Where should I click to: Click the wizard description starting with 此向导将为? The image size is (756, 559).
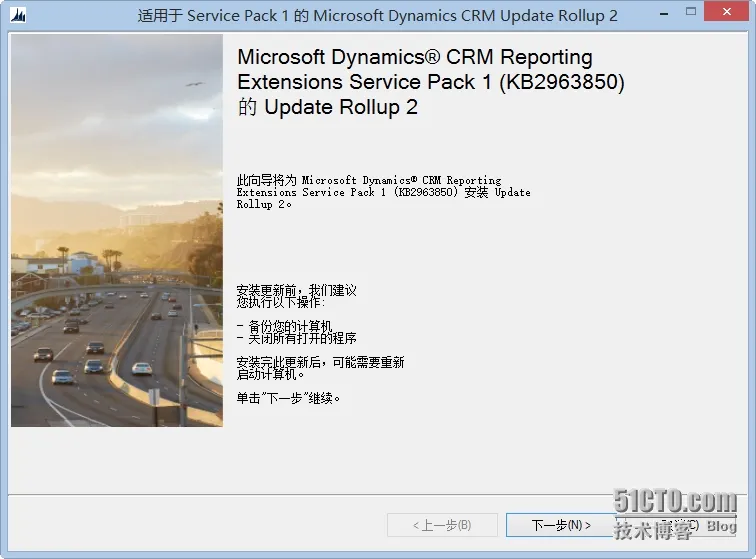click(x=383, y=192)
